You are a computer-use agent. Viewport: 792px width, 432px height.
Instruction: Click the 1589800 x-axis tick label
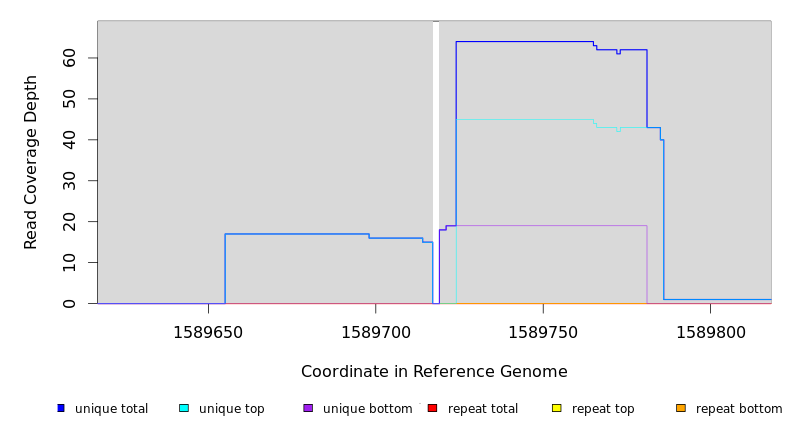point(710,332)
